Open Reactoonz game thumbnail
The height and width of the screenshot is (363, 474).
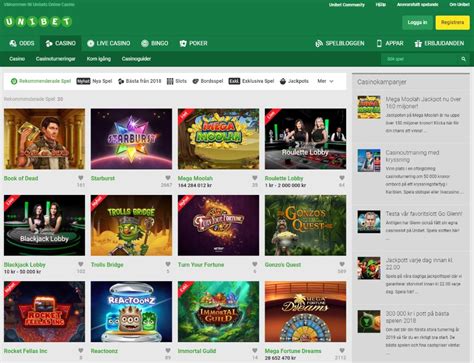coord(131,311)
